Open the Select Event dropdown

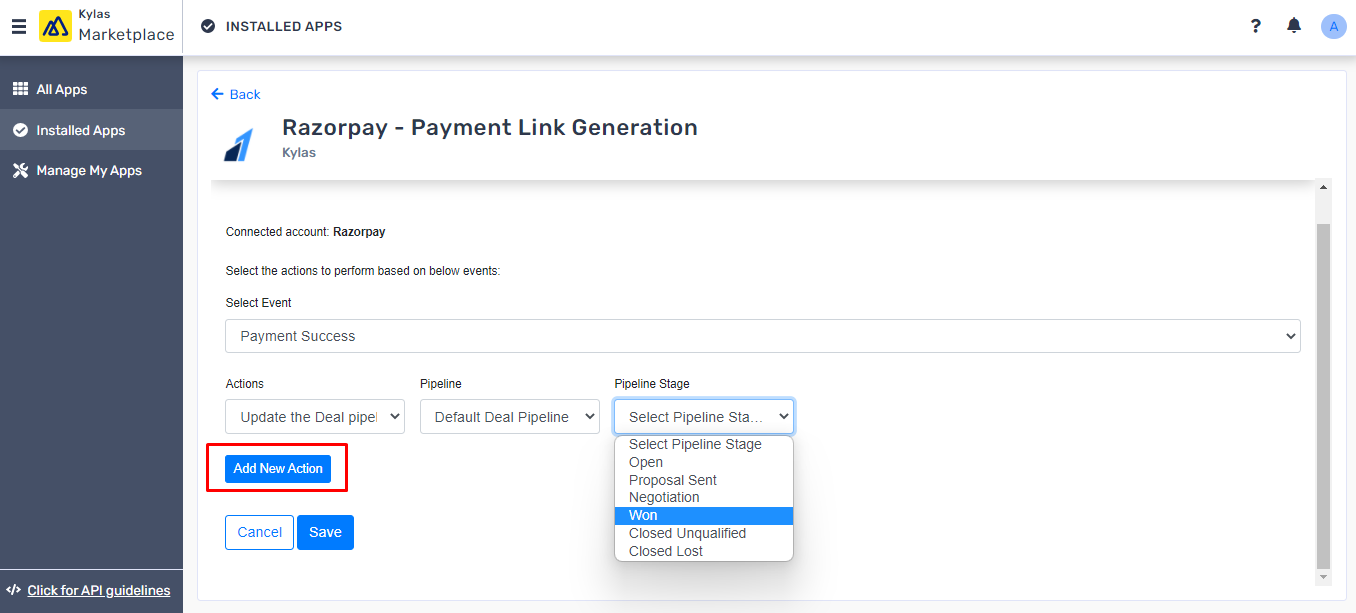pyautogui.click(x=763, y=336)
